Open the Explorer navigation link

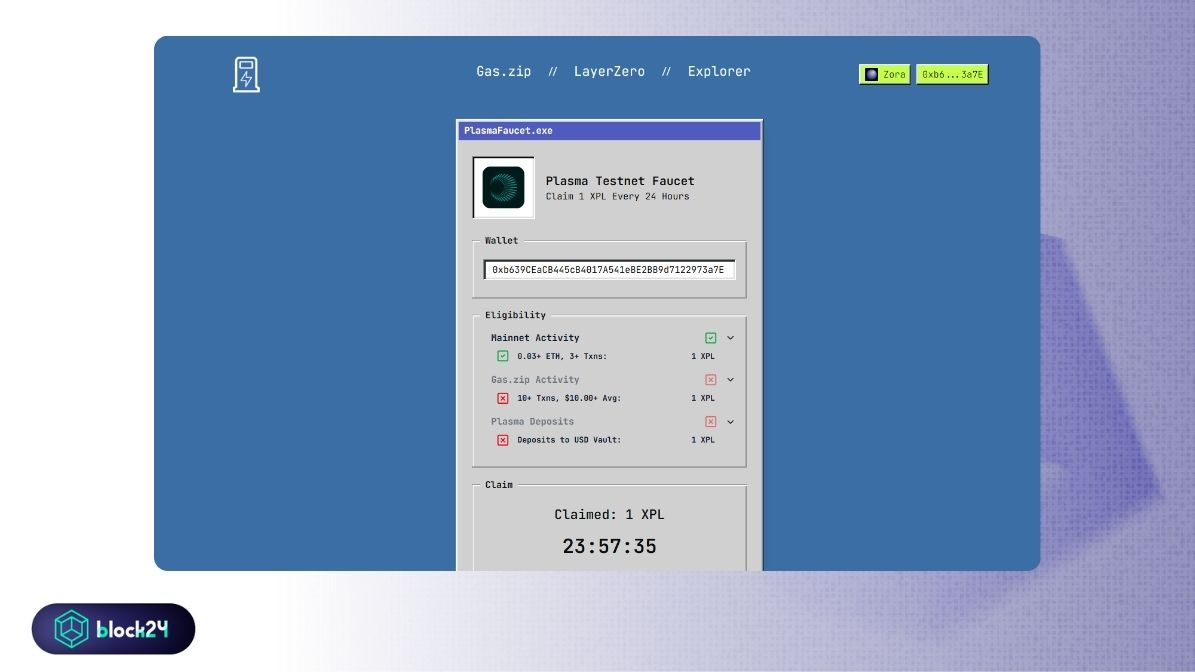718,72
